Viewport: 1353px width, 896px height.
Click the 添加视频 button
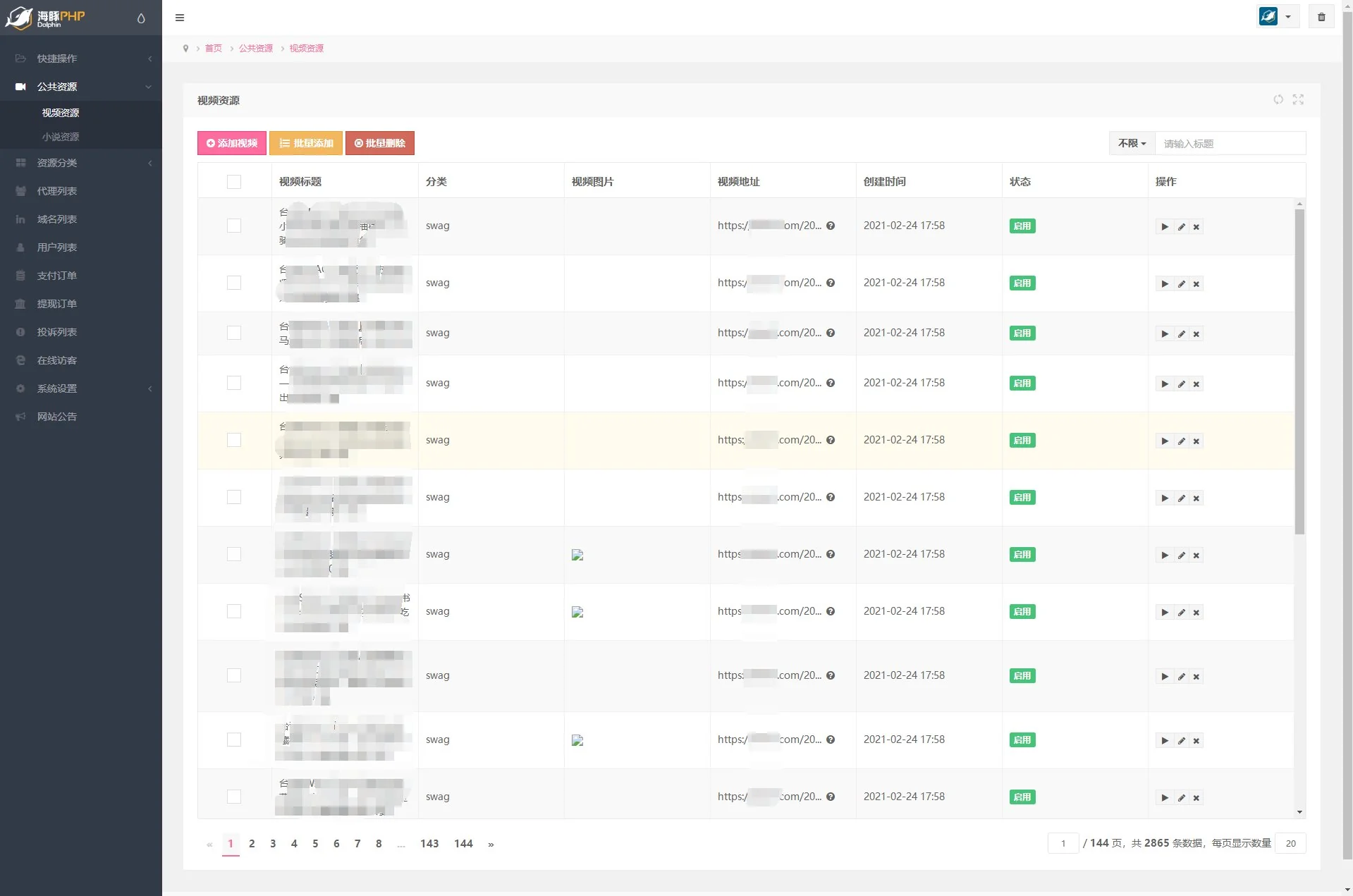[x=232, y=143]
